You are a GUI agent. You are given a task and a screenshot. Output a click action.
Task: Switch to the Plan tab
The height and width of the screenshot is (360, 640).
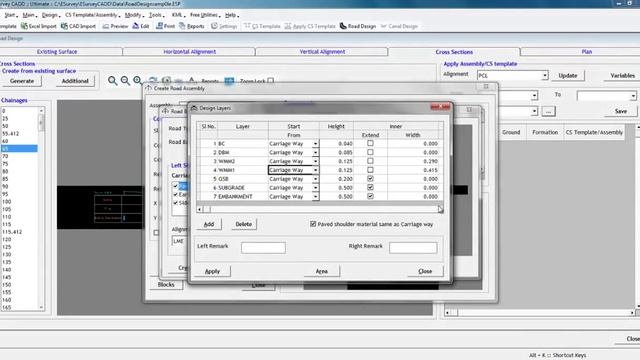587,52
